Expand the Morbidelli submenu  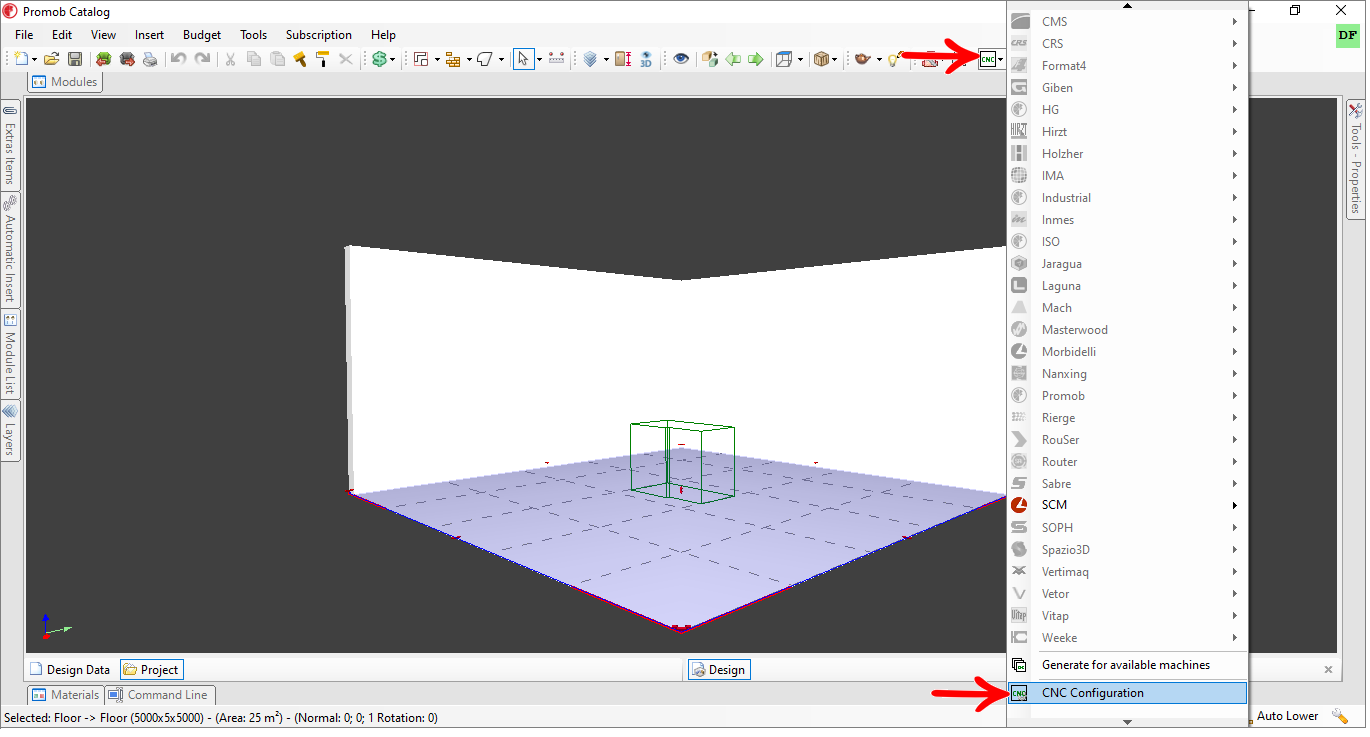(x=1235, y=351)
